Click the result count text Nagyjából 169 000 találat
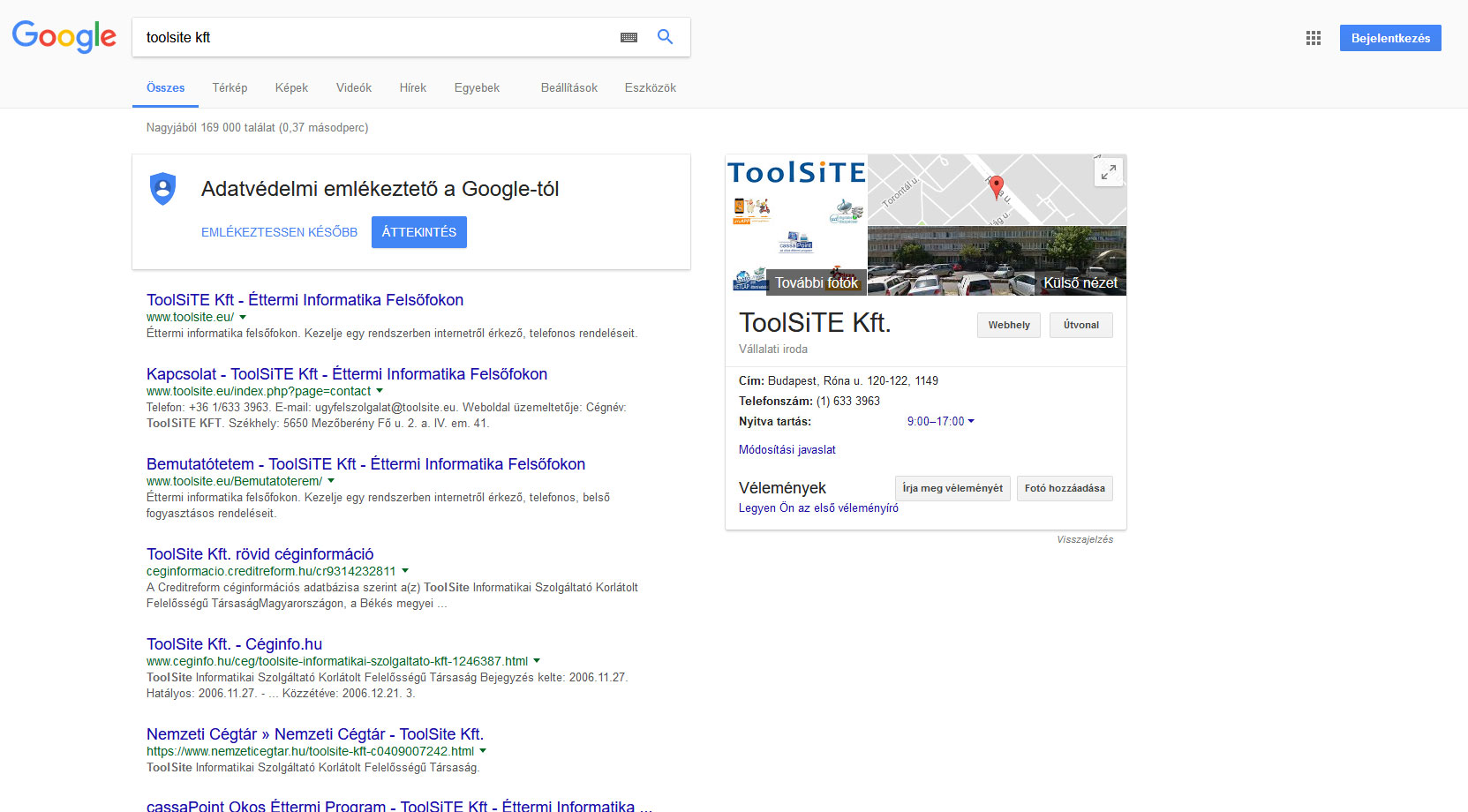 click(257, 128)
